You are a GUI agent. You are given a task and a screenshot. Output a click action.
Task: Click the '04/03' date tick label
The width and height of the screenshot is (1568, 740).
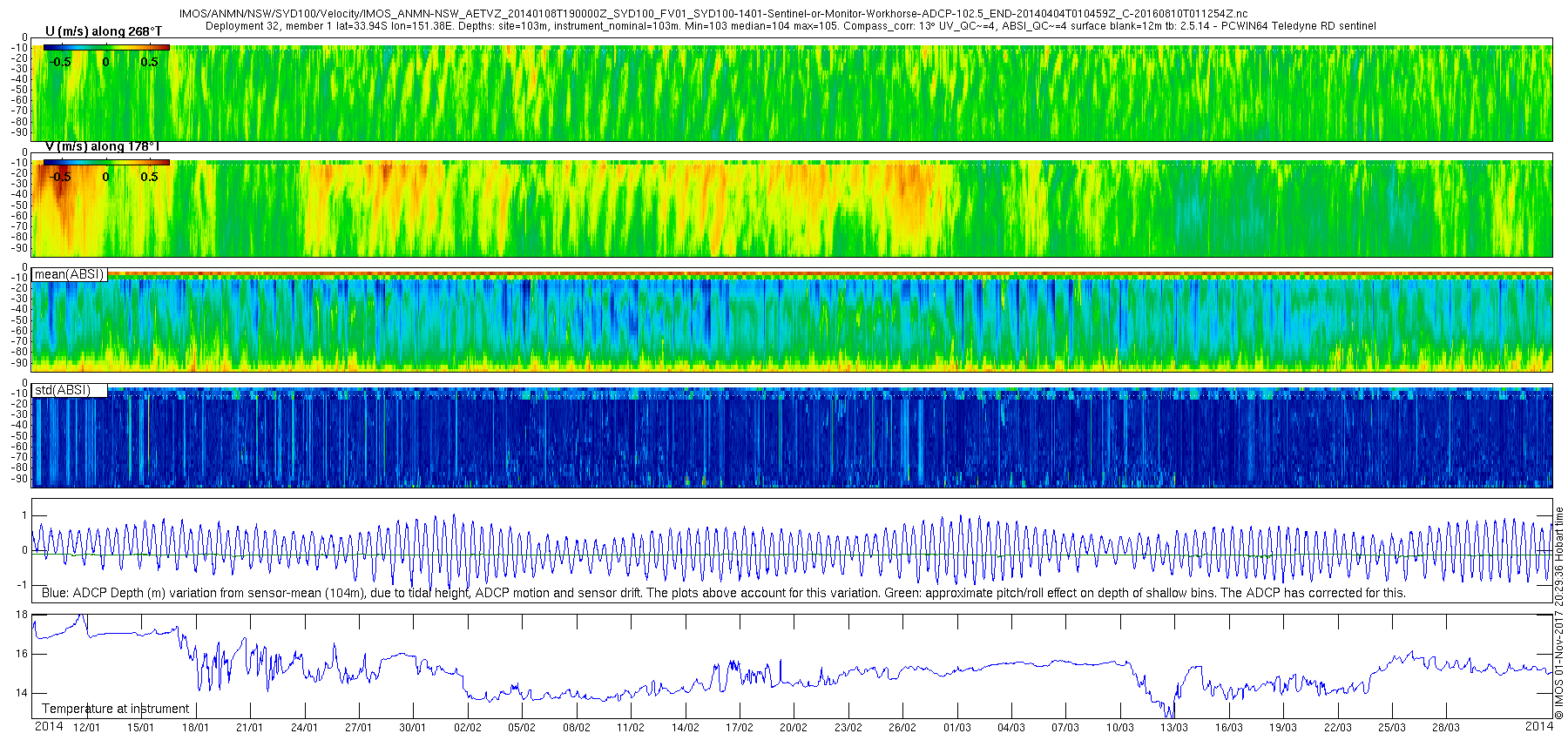pos(1011,728)
